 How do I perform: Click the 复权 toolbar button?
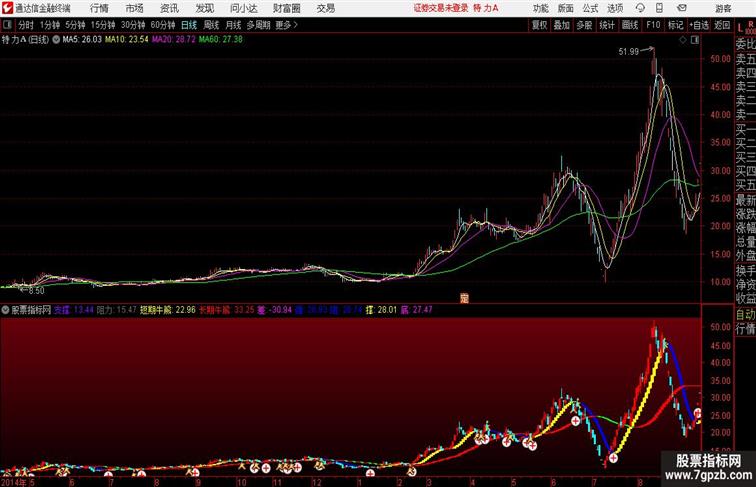tap(540, 25)
